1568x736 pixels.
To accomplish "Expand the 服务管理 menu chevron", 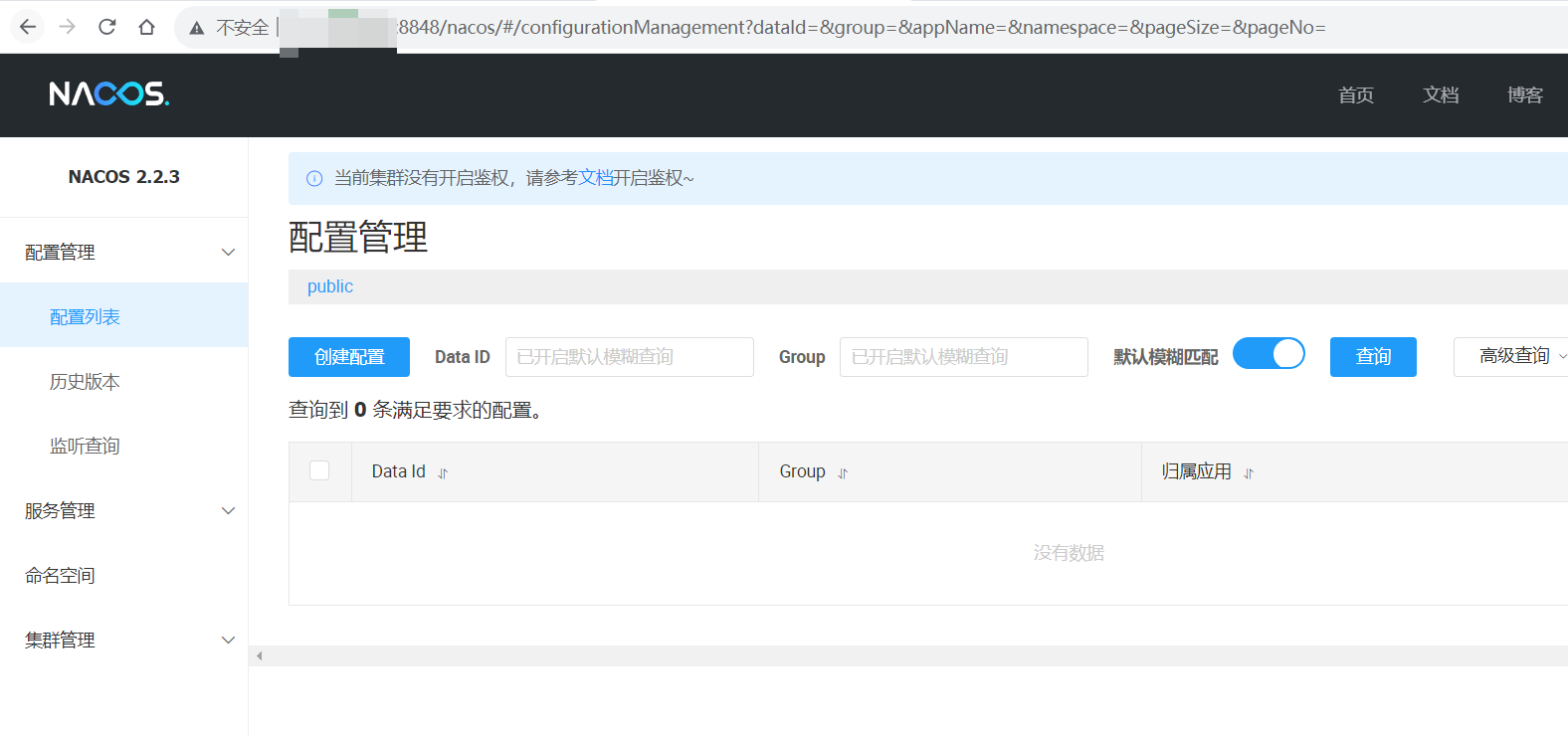I will point(228,510).
